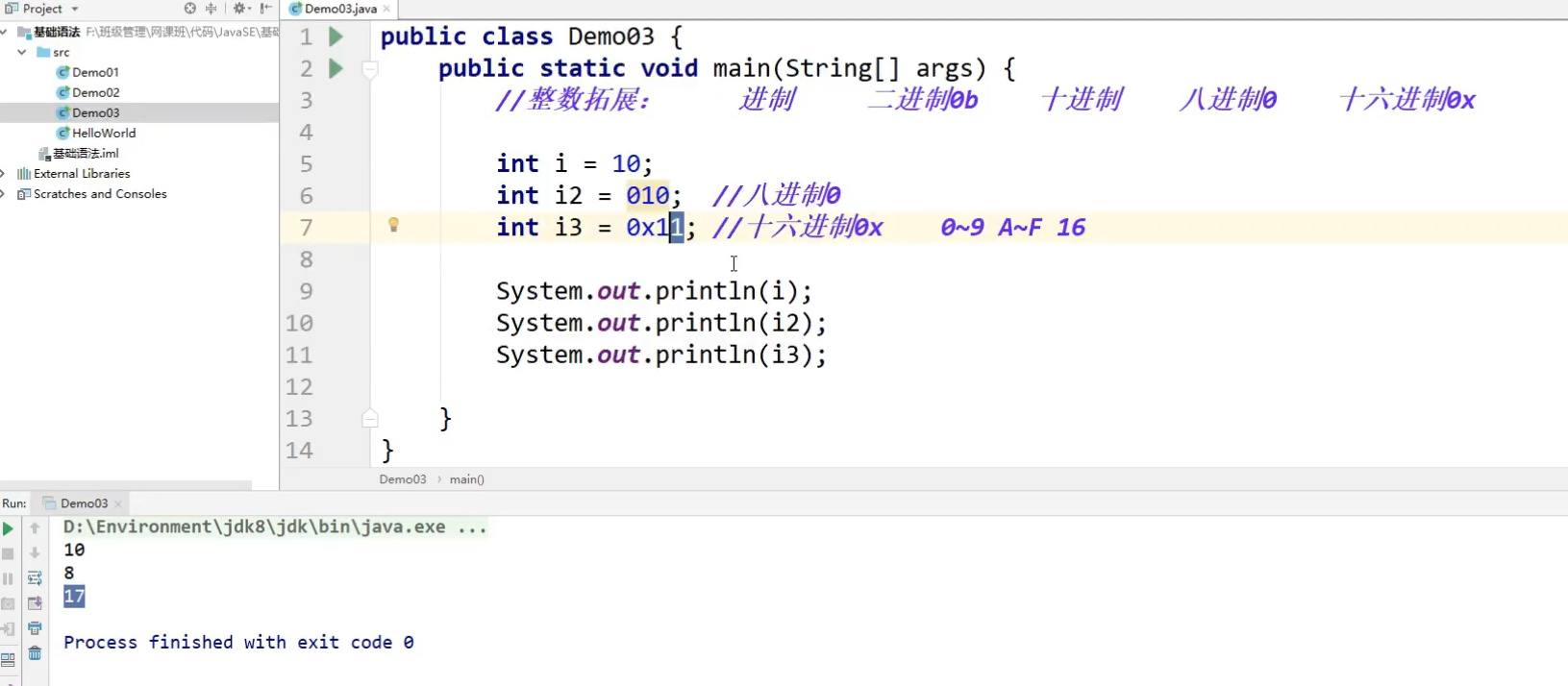Image resolution: width=1568 pixels, height=686 pixels.
Task: Click the Collapse All icon in the Project panel
Action: pyautogui.click(x=212, y=9)
